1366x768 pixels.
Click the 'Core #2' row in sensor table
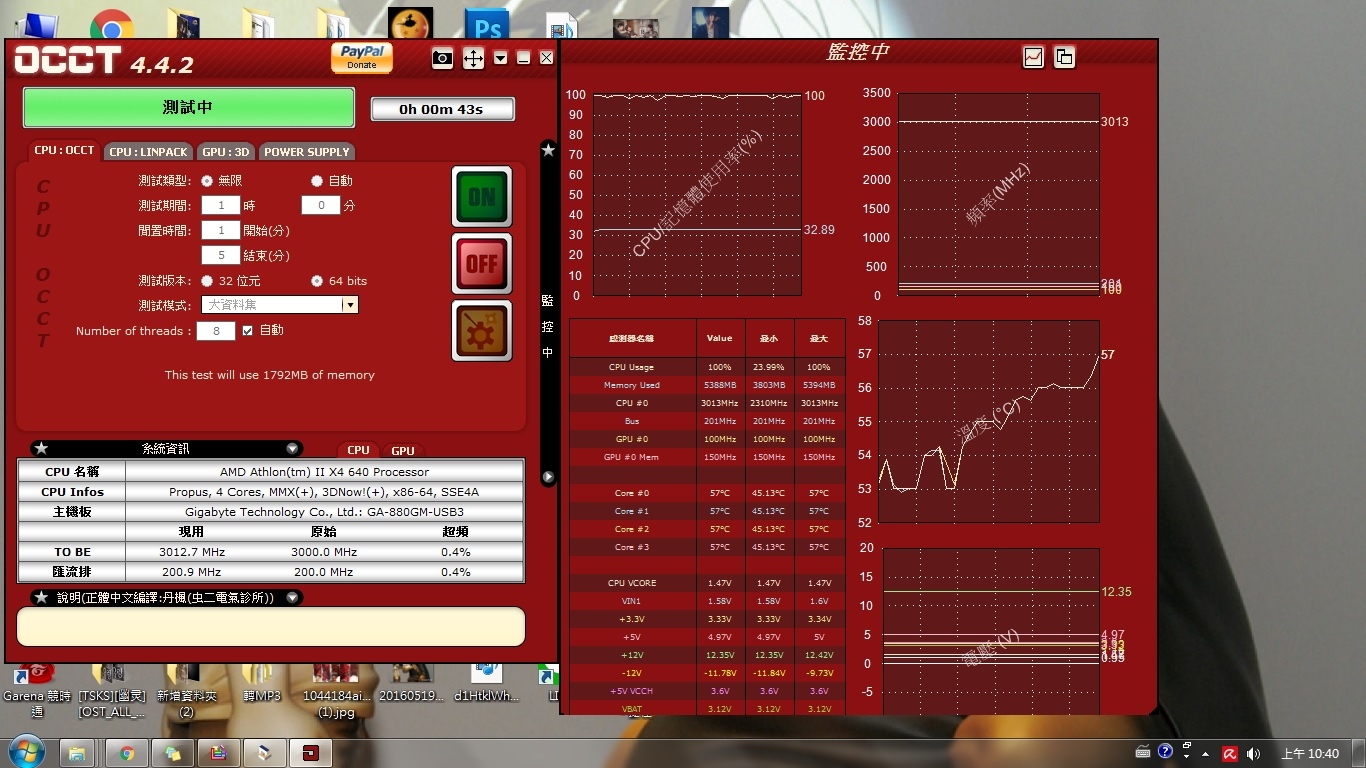click(707, 529)
